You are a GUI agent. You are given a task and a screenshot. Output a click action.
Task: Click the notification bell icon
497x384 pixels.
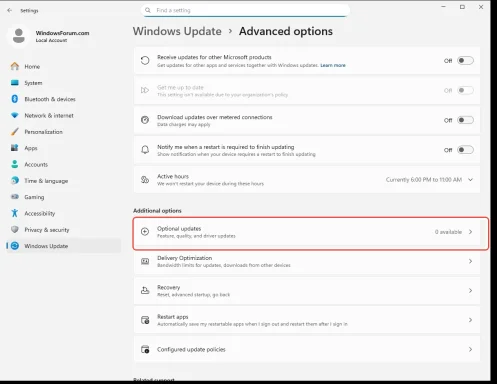pos(145,150)
